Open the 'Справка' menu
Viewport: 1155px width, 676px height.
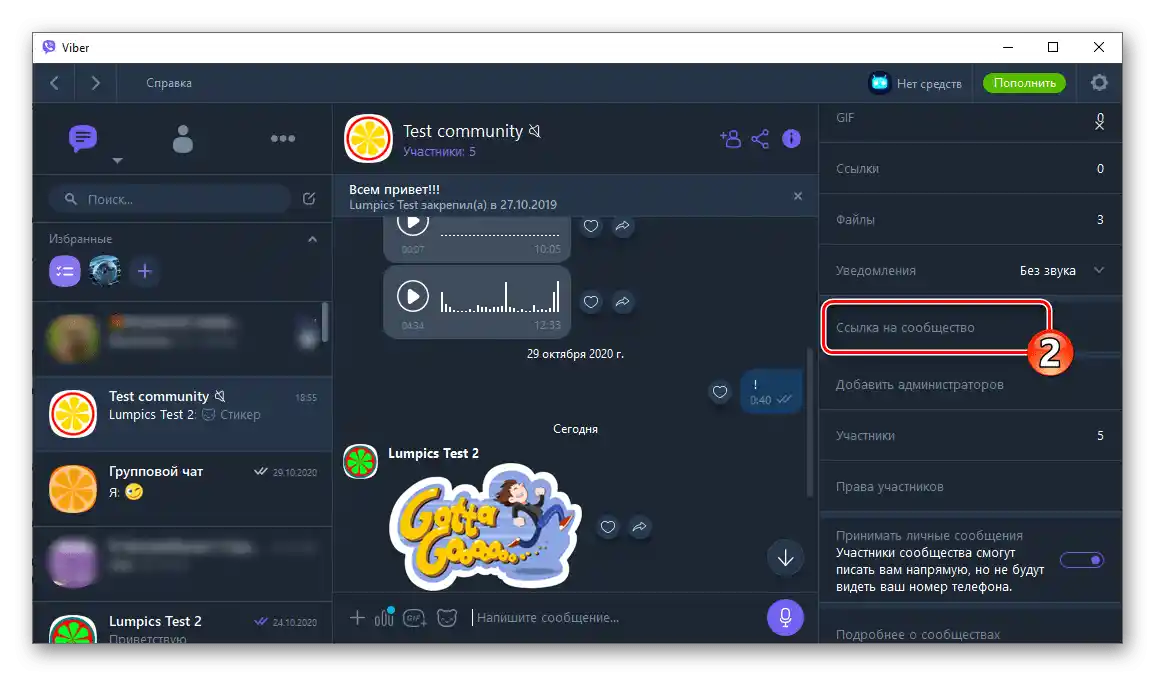[168, 83]
